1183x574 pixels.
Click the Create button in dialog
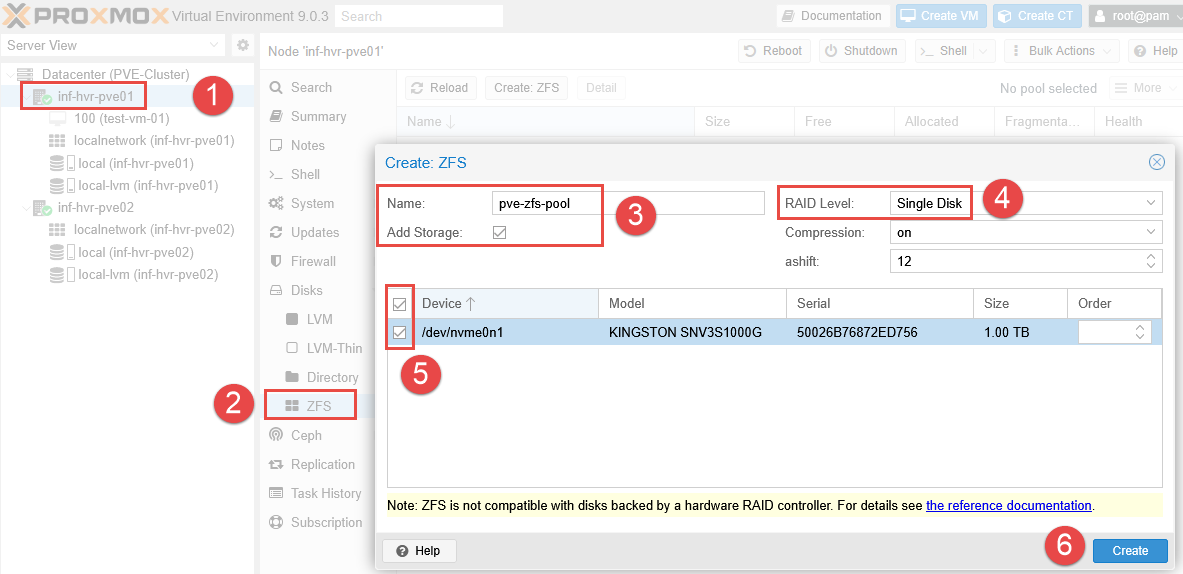click(1130, 551)
